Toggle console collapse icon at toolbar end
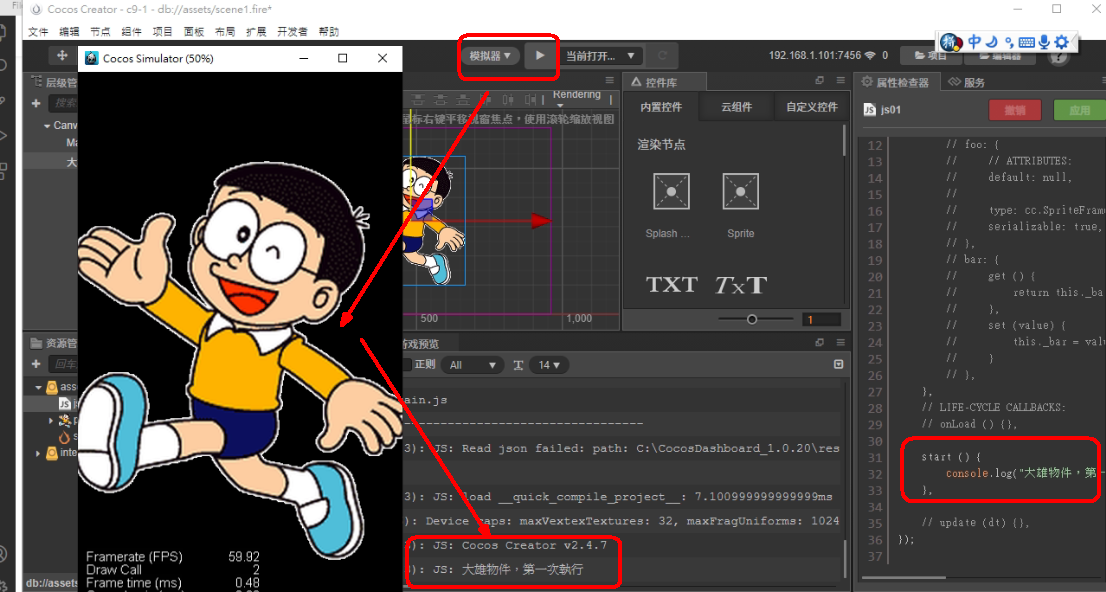The height and width of the screenshot is (592, 1106). pos(839,364)
